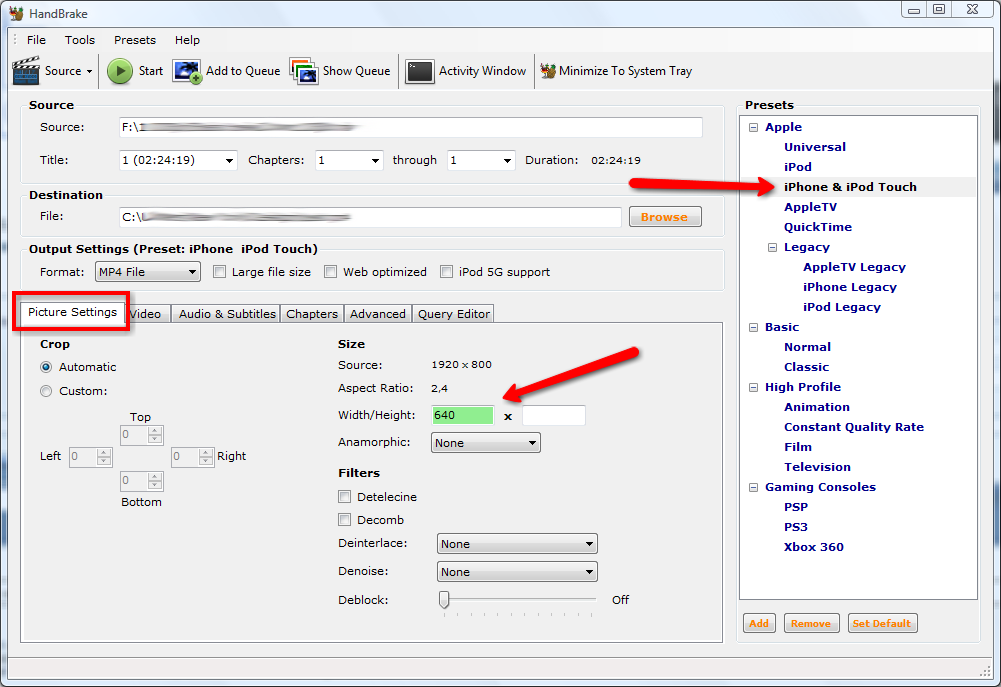Click the Deblock slider handle
Image resolution: width=1001 pixels, height=687 pixels.
tap(444, 600)
